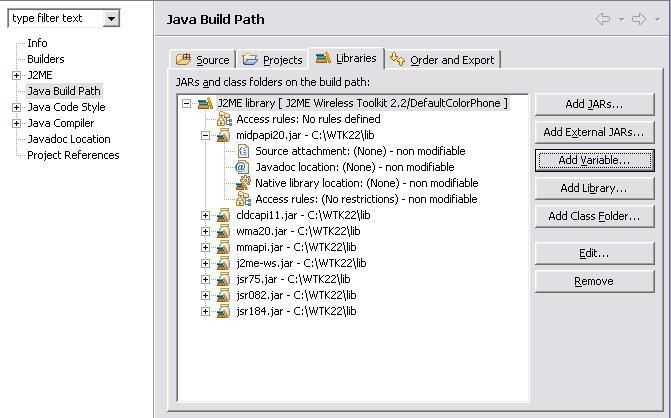Click the Source tab folder icon
This screenshot has width=671, height=418.
pyautogui.click(x=184, y=59)
